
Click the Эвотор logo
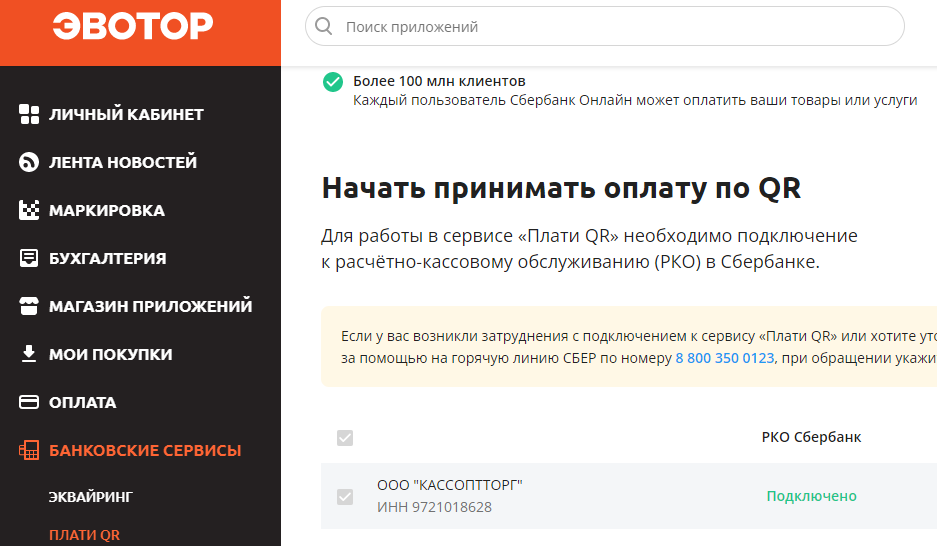tap(133, 27)
